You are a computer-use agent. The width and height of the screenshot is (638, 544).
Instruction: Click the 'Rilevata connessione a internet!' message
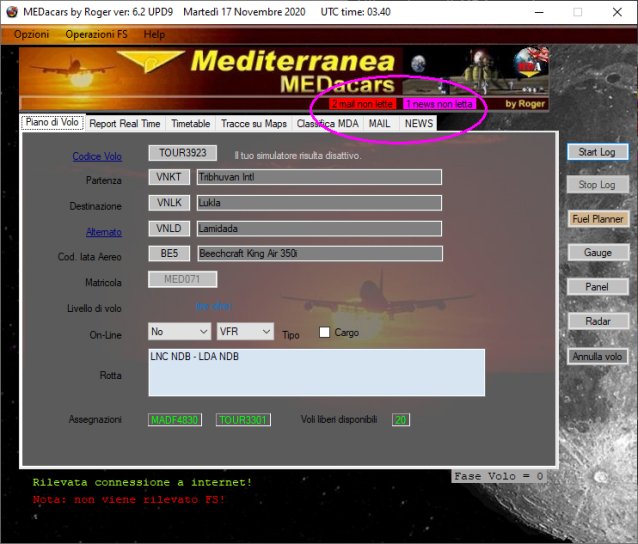coord(142,483)
